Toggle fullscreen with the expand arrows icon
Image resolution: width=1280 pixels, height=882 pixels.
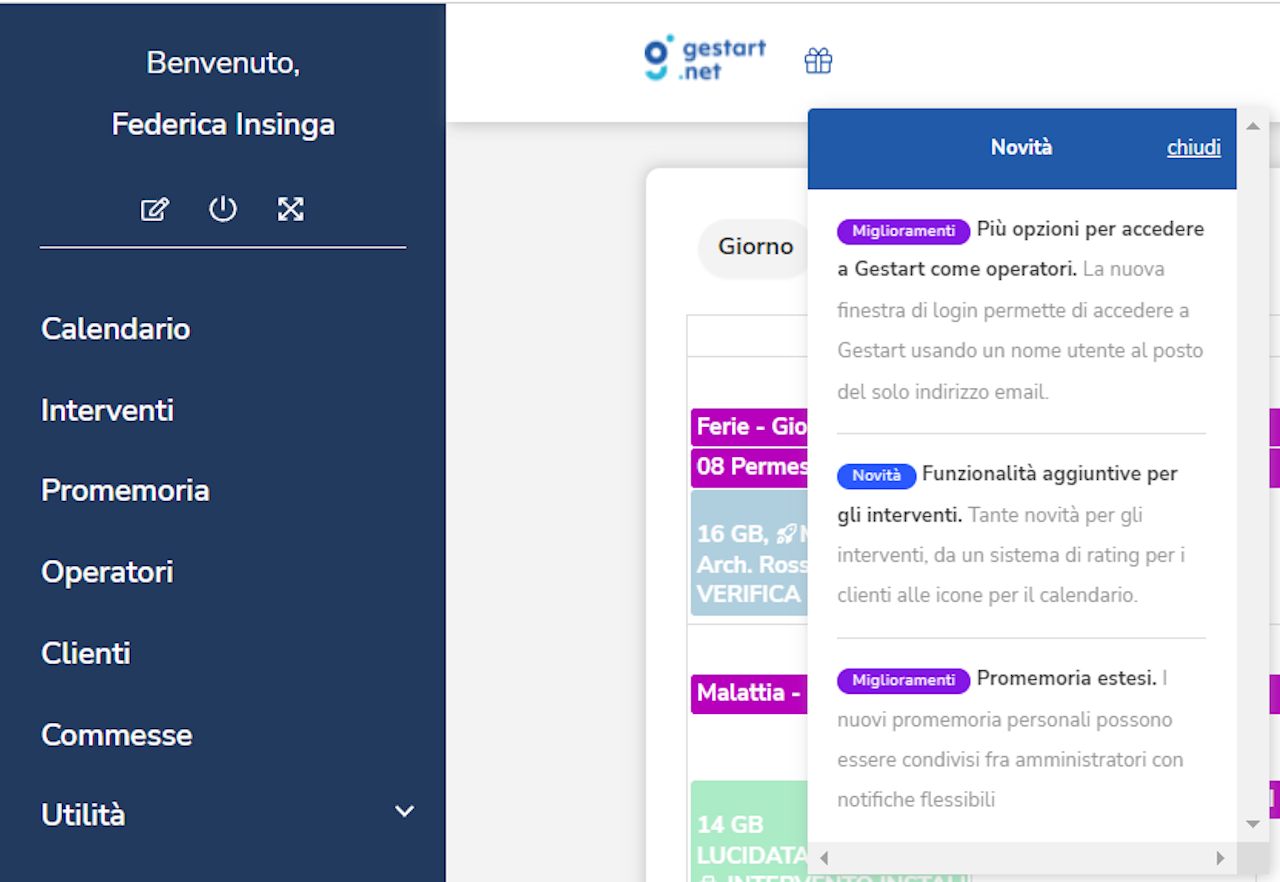coord(290,209)
